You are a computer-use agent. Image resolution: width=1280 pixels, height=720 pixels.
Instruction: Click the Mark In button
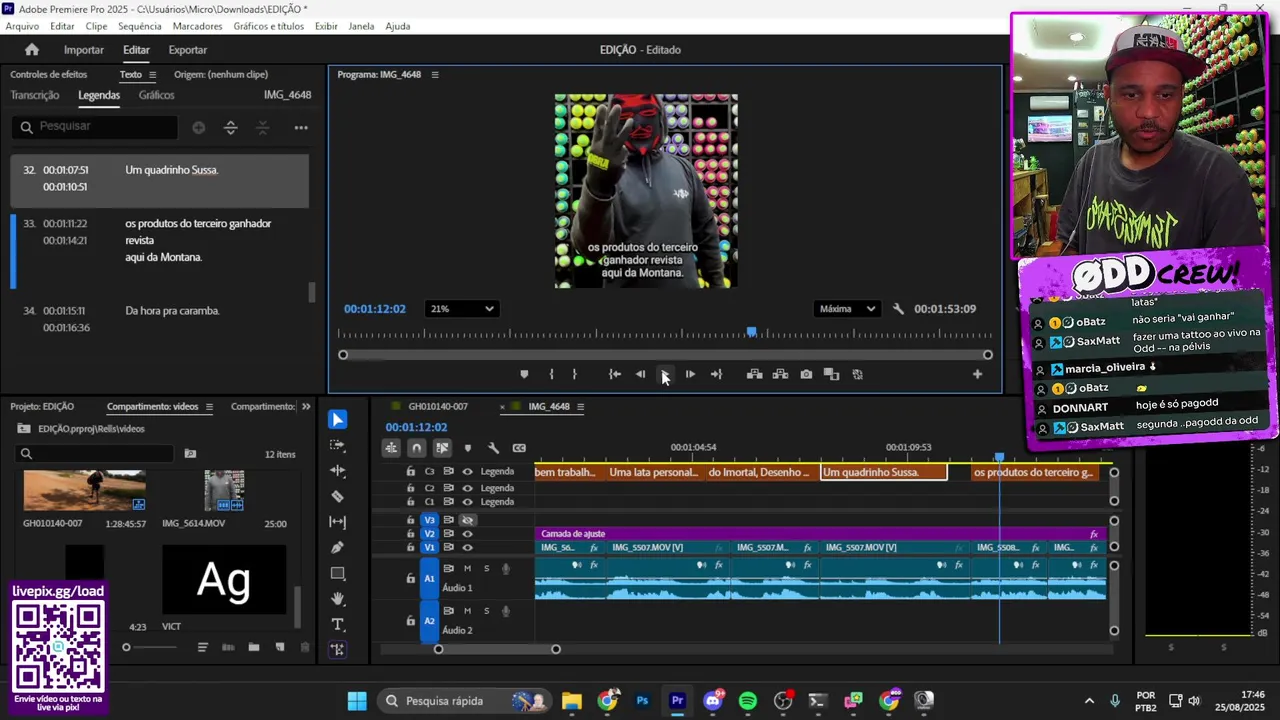pyautogui.click(x=551, y=374)
